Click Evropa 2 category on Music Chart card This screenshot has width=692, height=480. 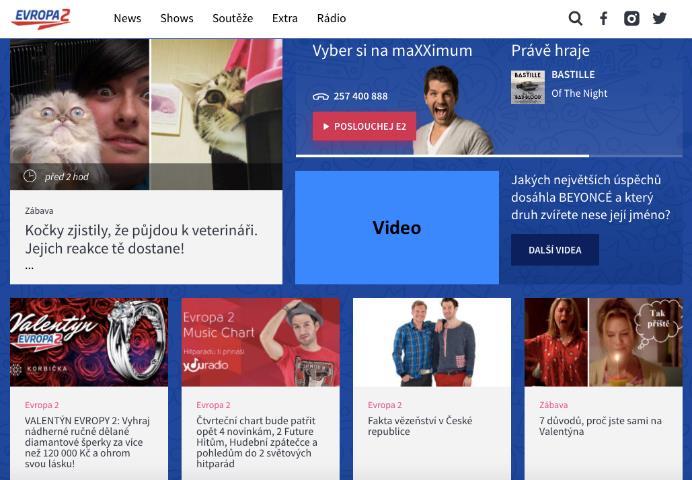(213, 405)
